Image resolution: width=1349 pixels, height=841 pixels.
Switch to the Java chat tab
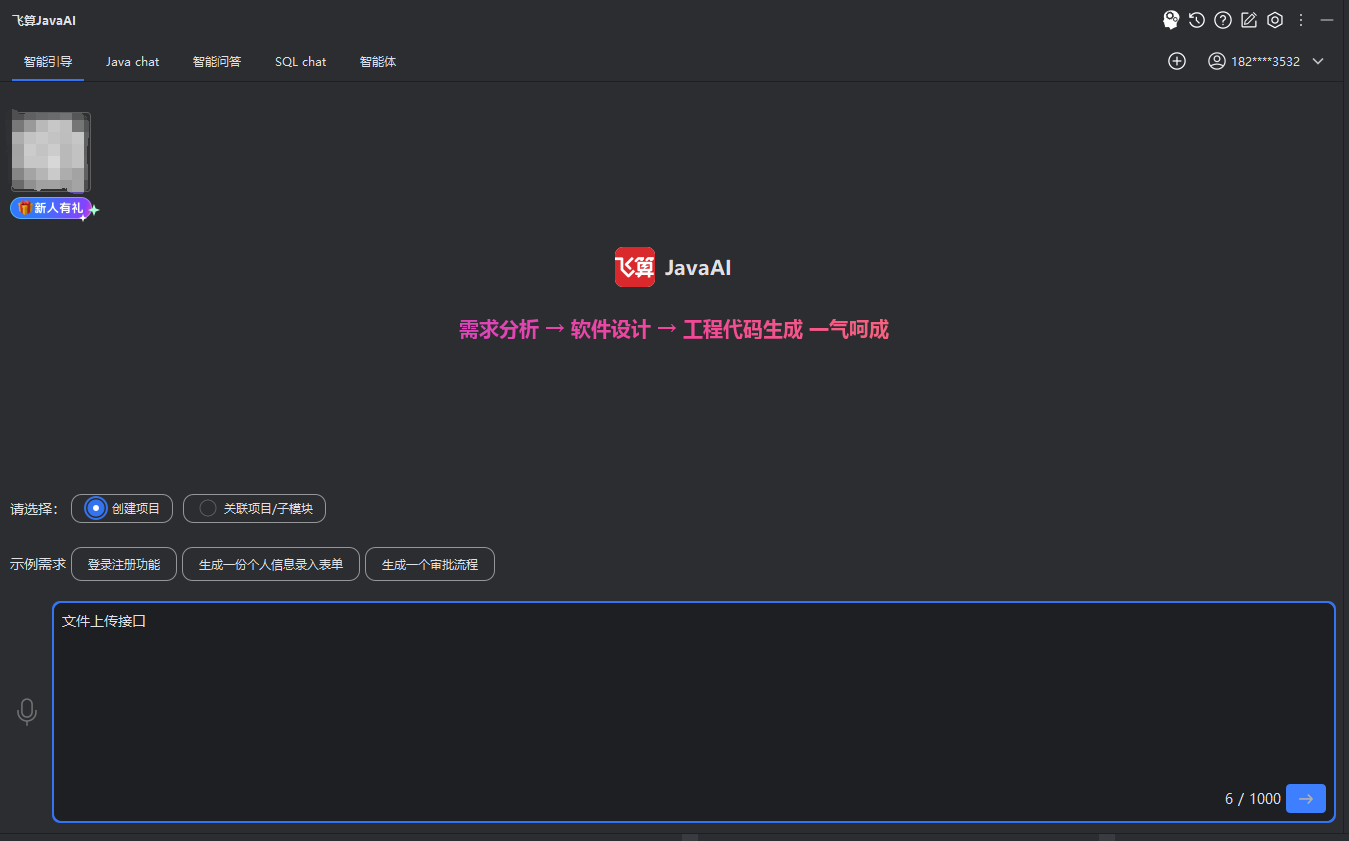coord(133,61)
